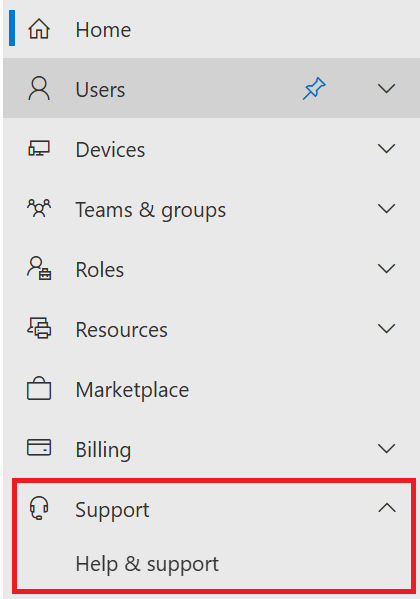The image size is (420, 599).
Task: Collapse the Support section chevron
Action: (x=387, y=508)
